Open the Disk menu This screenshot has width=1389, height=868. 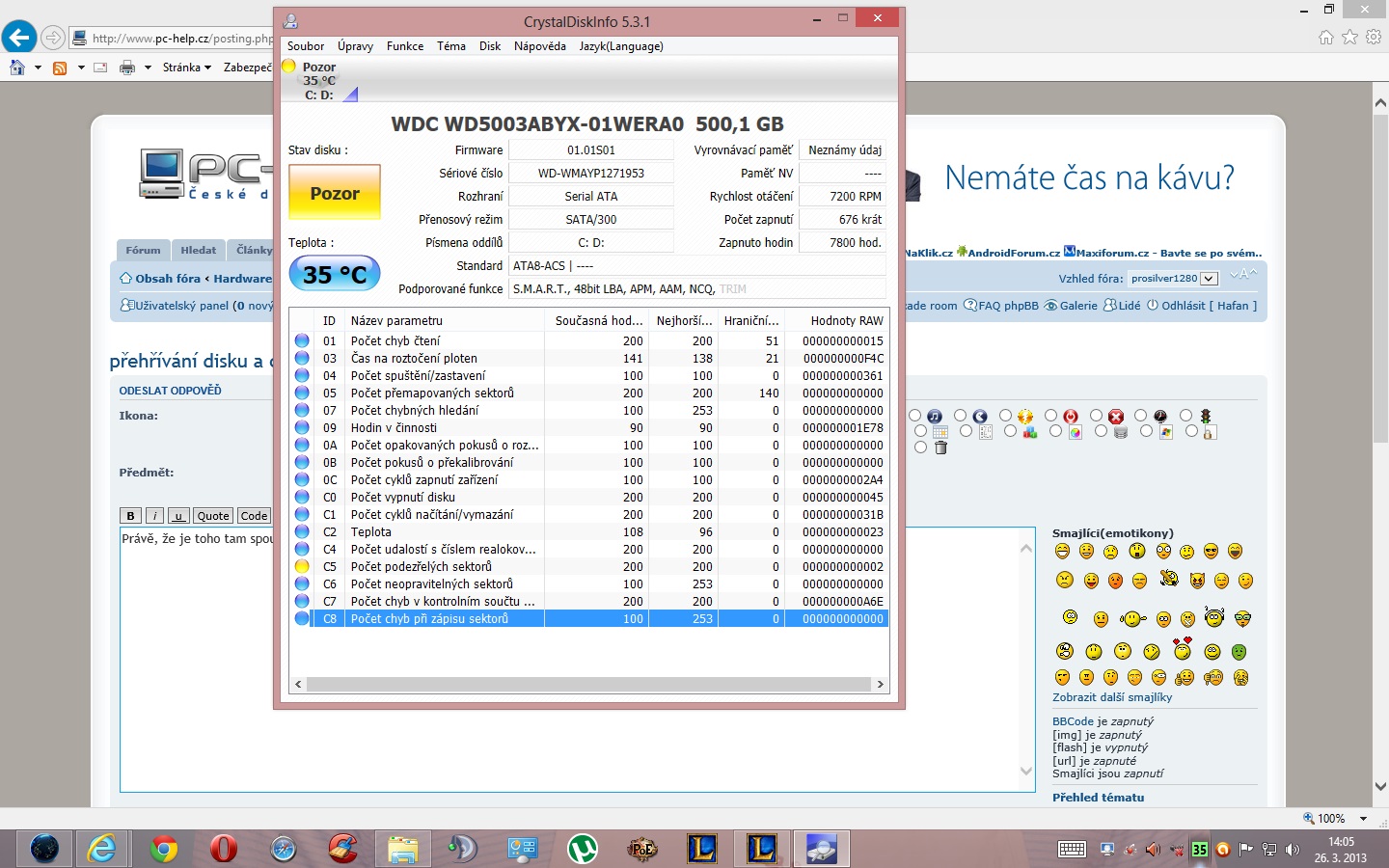[490, 46]
